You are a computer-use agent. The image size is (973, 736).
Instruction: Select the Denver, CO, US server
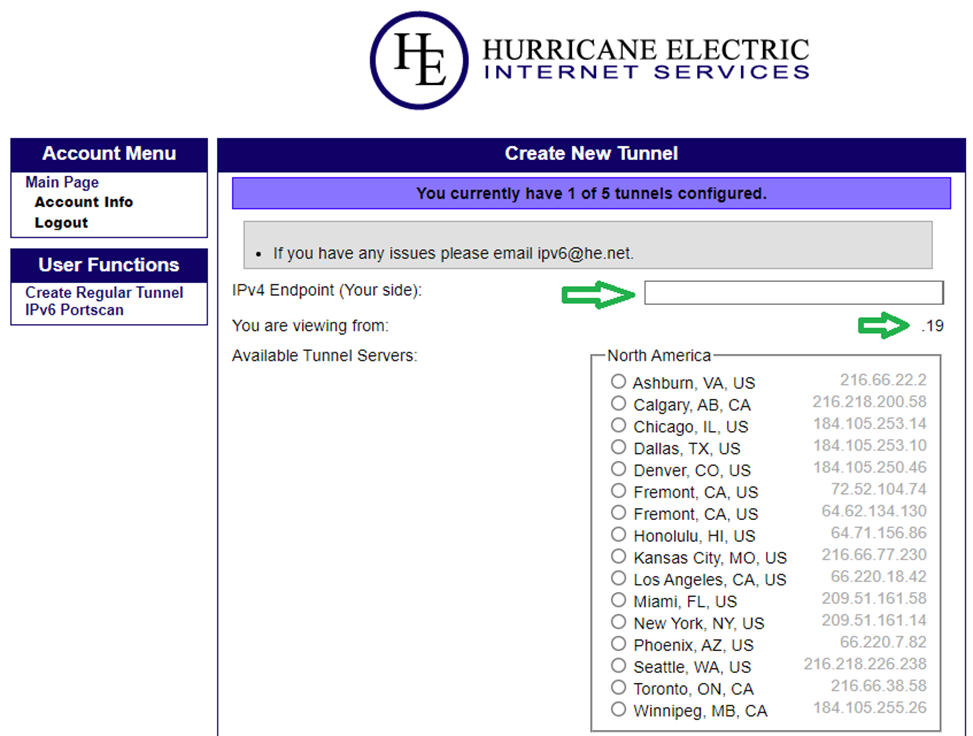(x=618, y=469)
